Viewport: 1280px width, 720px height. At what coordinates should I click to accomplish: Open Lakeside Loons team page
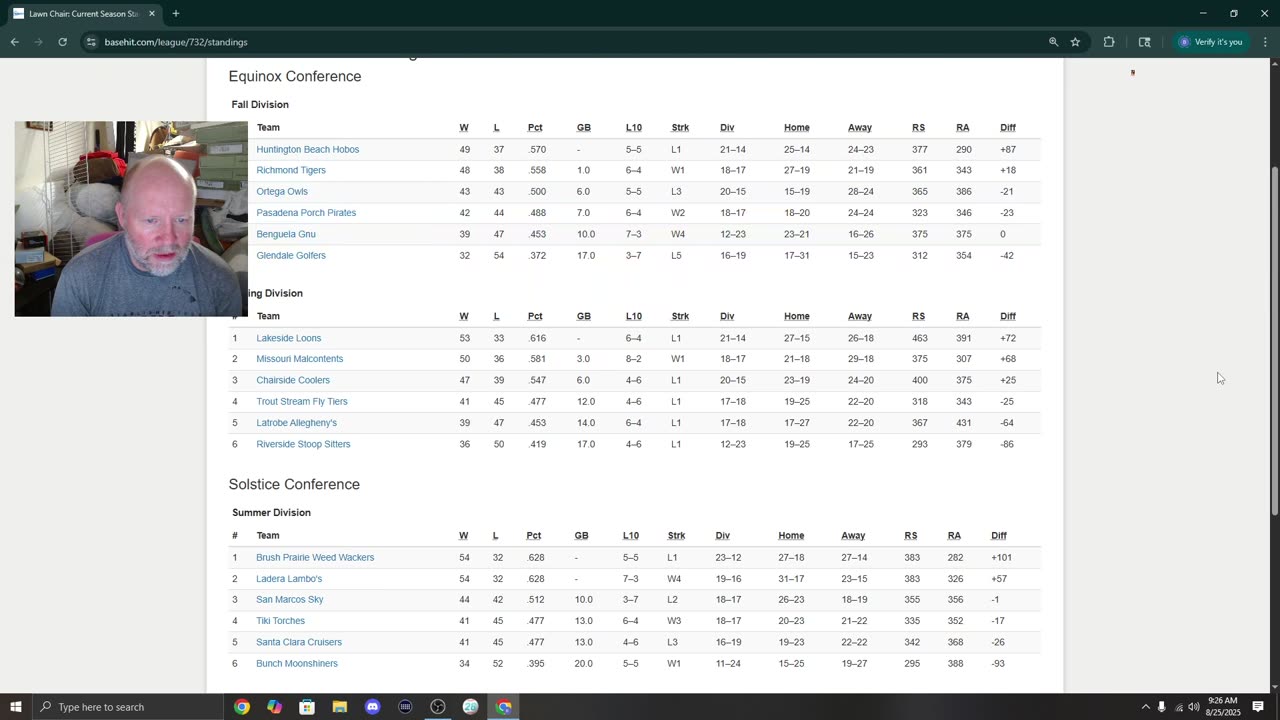click(288, 339)
